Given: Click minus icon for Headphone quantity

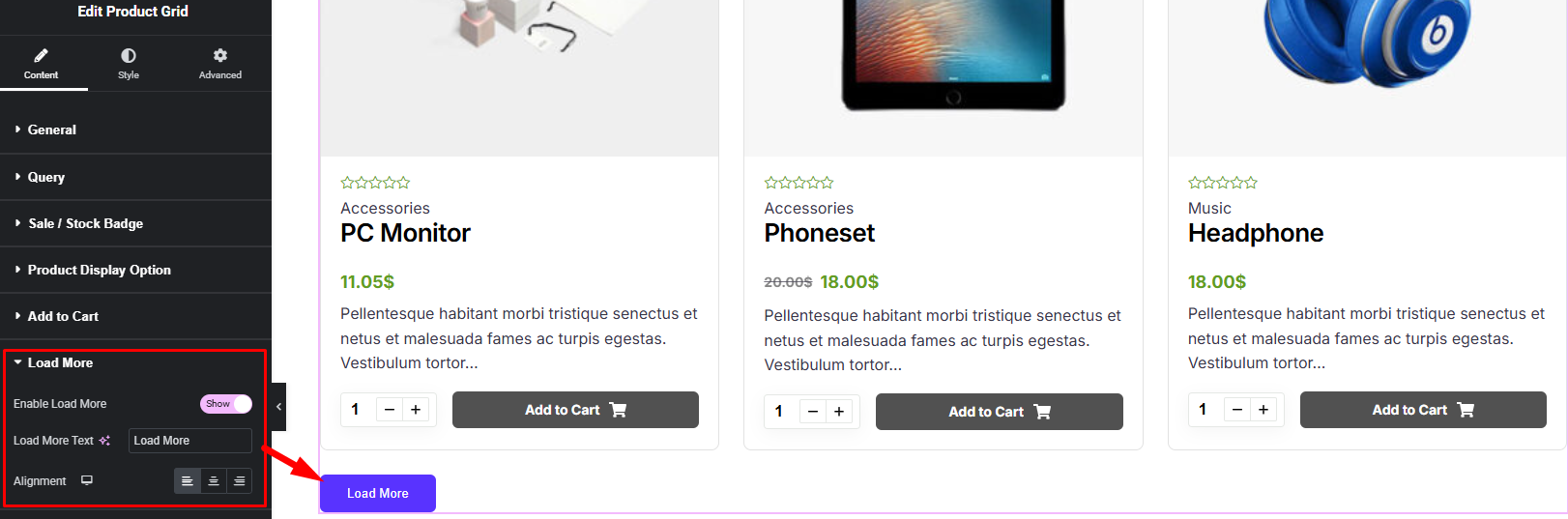Looking at the screenshot, I should pos(1237,410).
